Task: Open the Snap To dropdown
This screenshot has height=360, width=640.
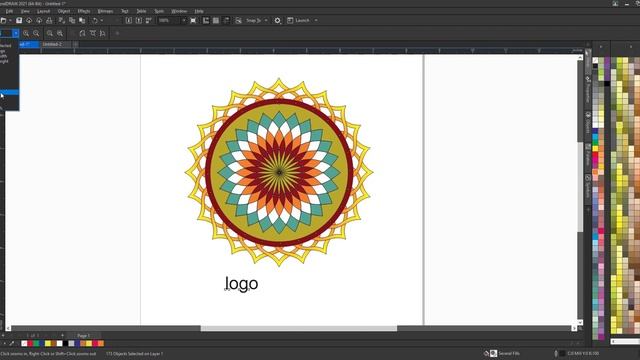Action: point(266,20)
